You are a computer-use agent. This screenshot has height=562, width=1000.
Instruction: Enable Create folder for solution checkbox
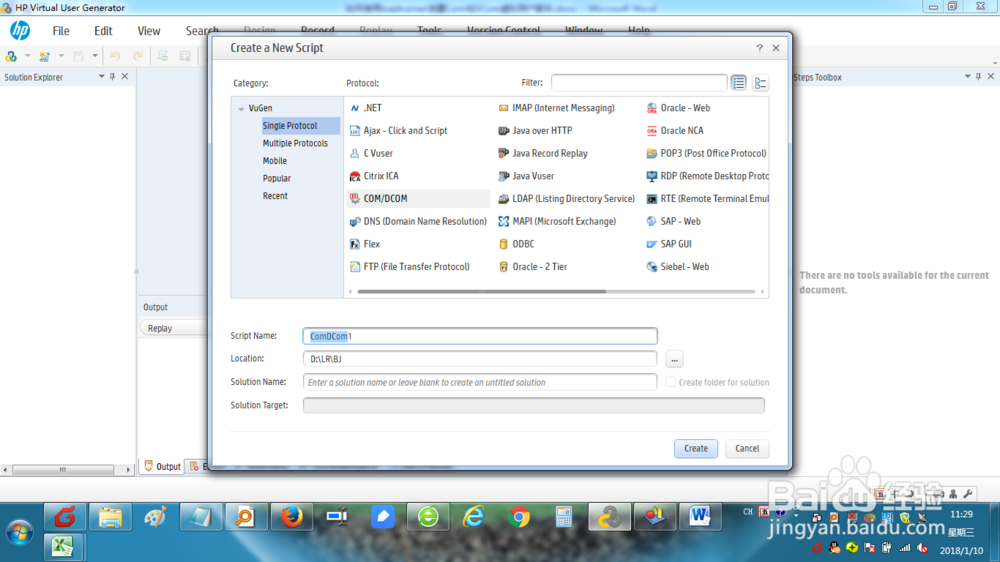click(x=670, y=382)
